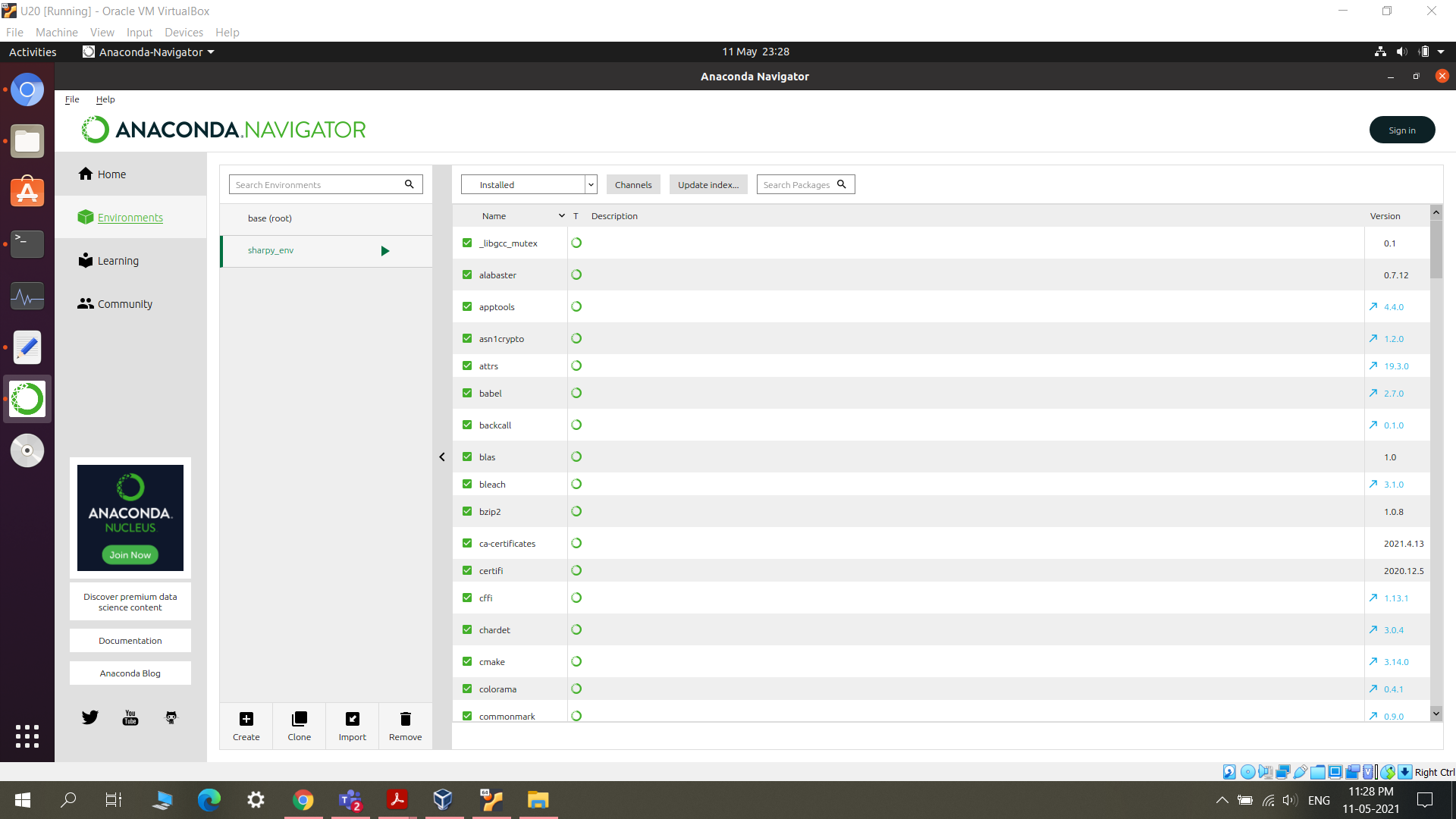The height and width of the screenshot is (819, 1456).
Task: Switch to the Environments tab
Action: click(x=130, y=218)
